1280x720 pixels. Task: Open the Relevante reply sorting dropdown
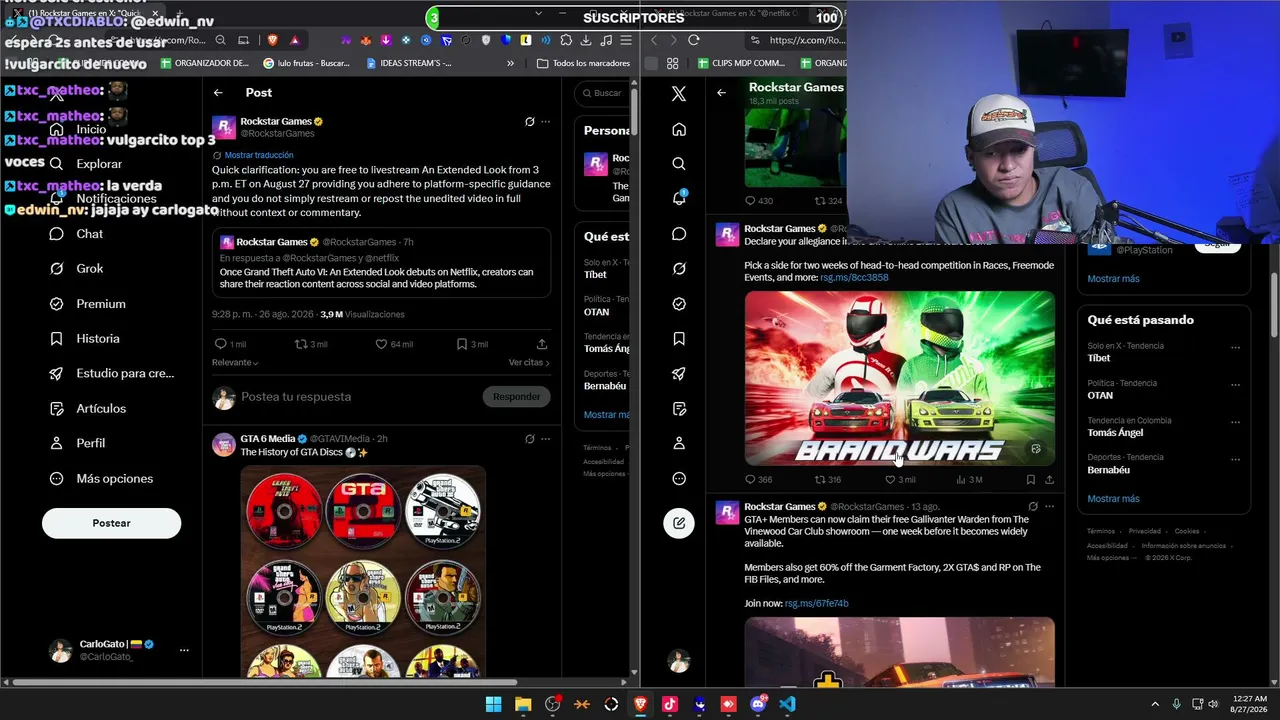click(x=235, y=362)
